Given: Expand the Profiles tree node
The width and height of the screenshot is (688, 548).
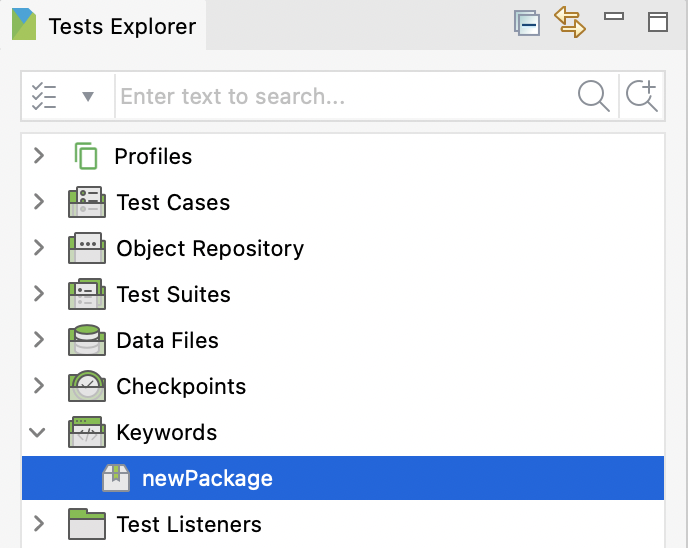Looking at the screenshot, I should (39, 156).
